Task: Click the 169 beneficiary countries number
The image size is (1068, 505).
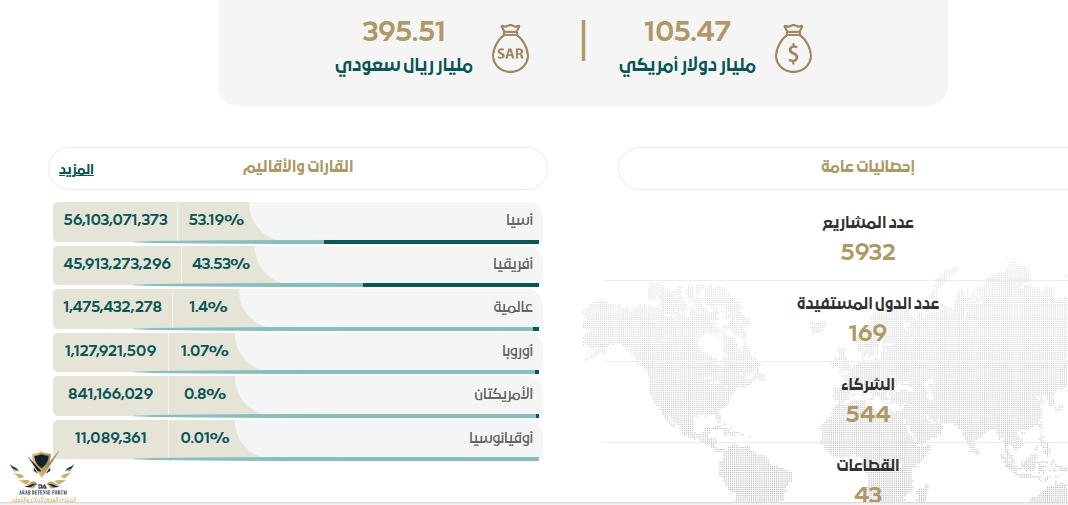Action: 868,333
